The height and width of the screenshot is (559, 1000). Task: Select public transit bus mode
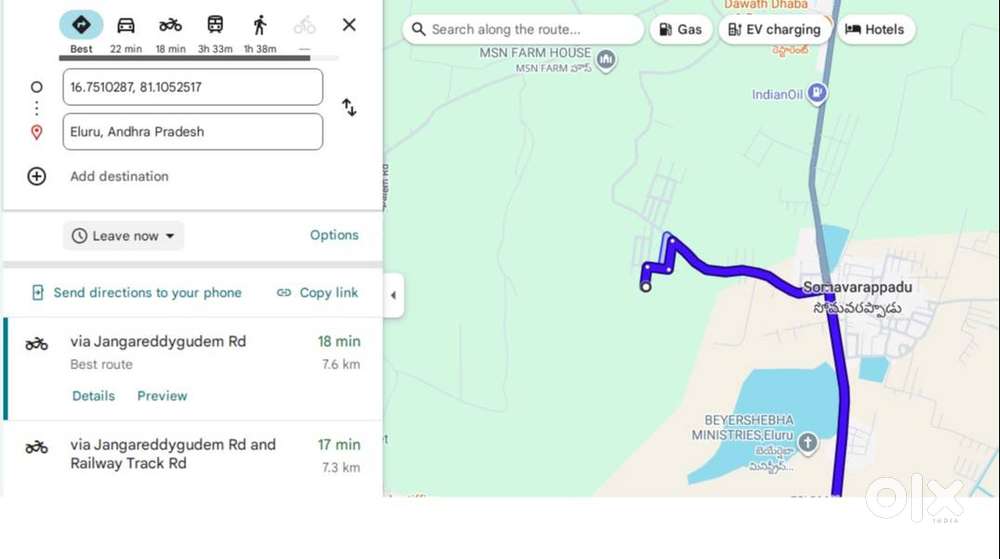click(x=215, y=25)
